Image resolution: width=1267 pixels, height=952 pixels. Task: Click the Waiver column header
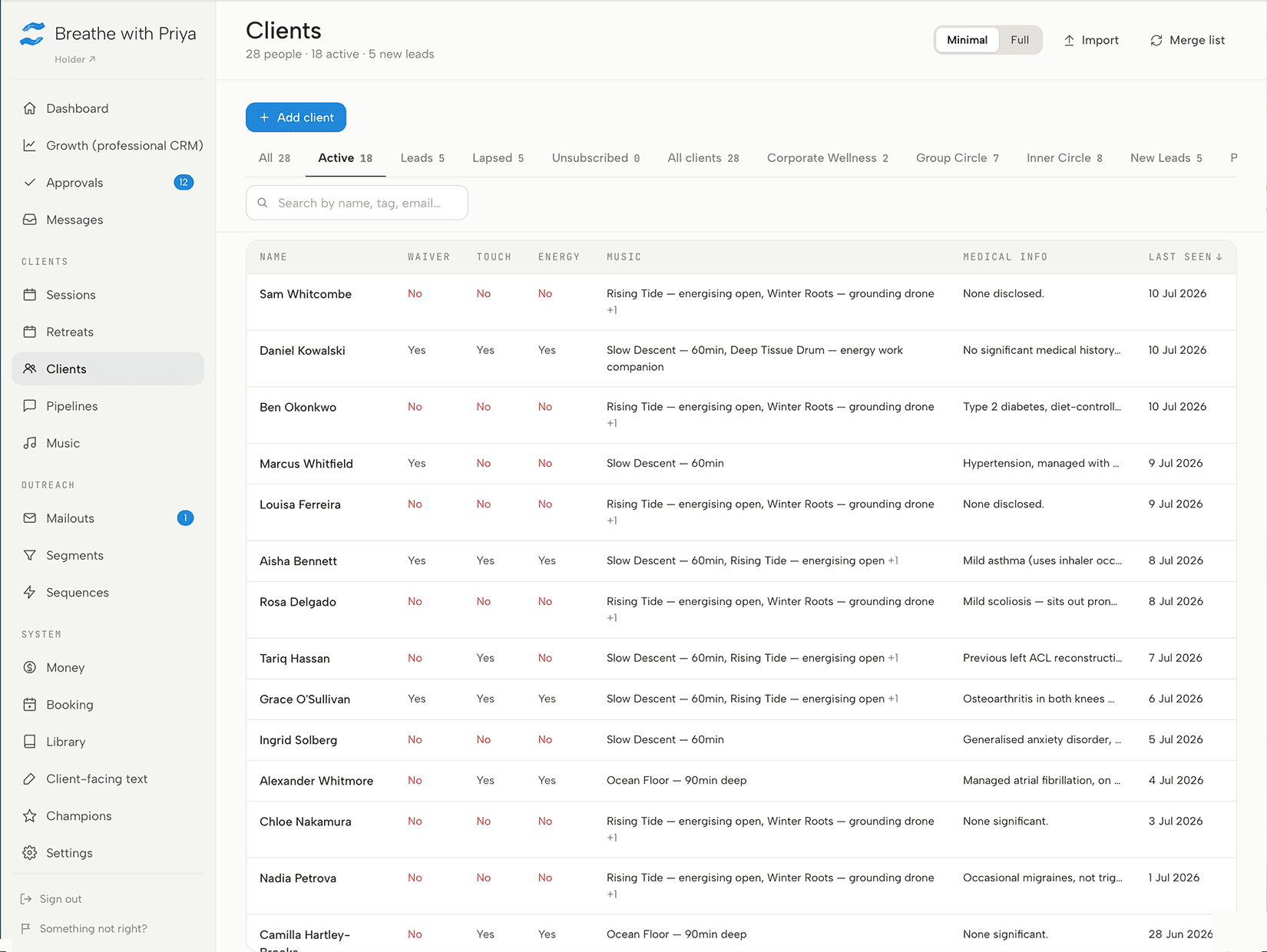[428, 257]
